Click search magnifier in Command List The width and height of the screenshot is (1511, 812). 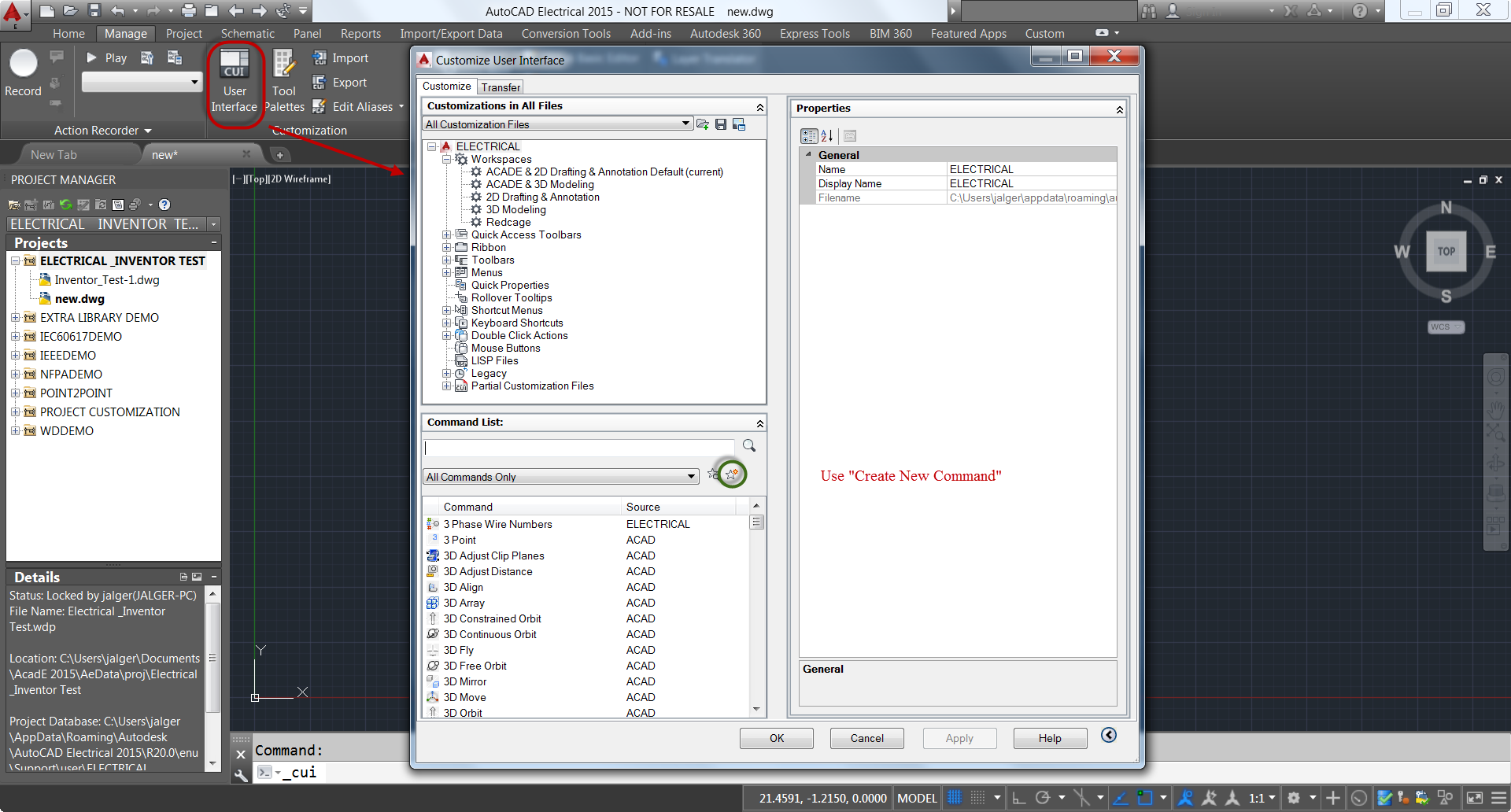tap(749, 446)
